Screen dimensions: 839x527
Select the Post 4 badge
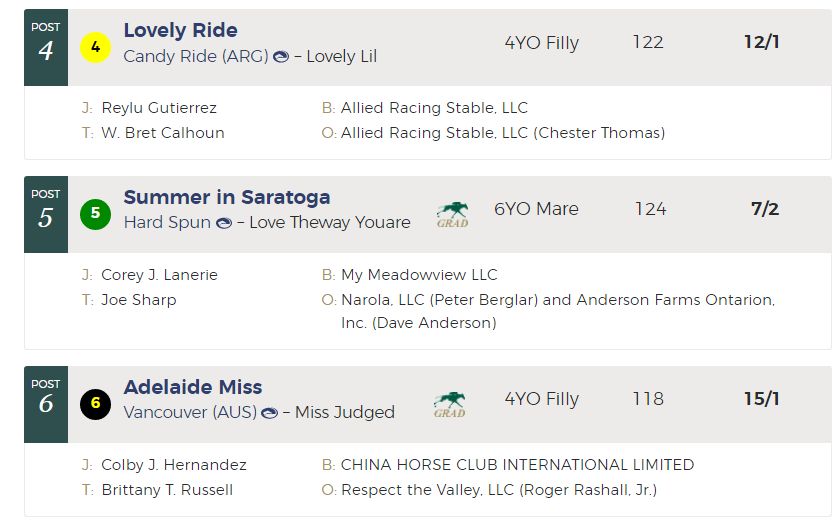[x=46, y=47]
